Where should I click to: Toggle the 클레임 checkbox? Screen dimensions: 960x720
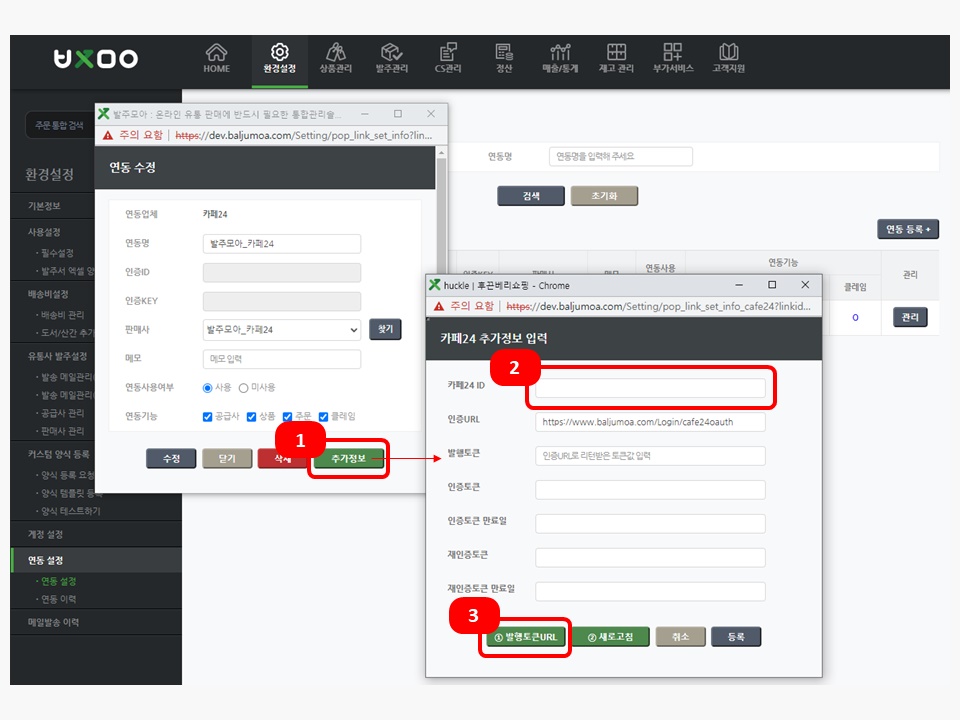[323, 417]
